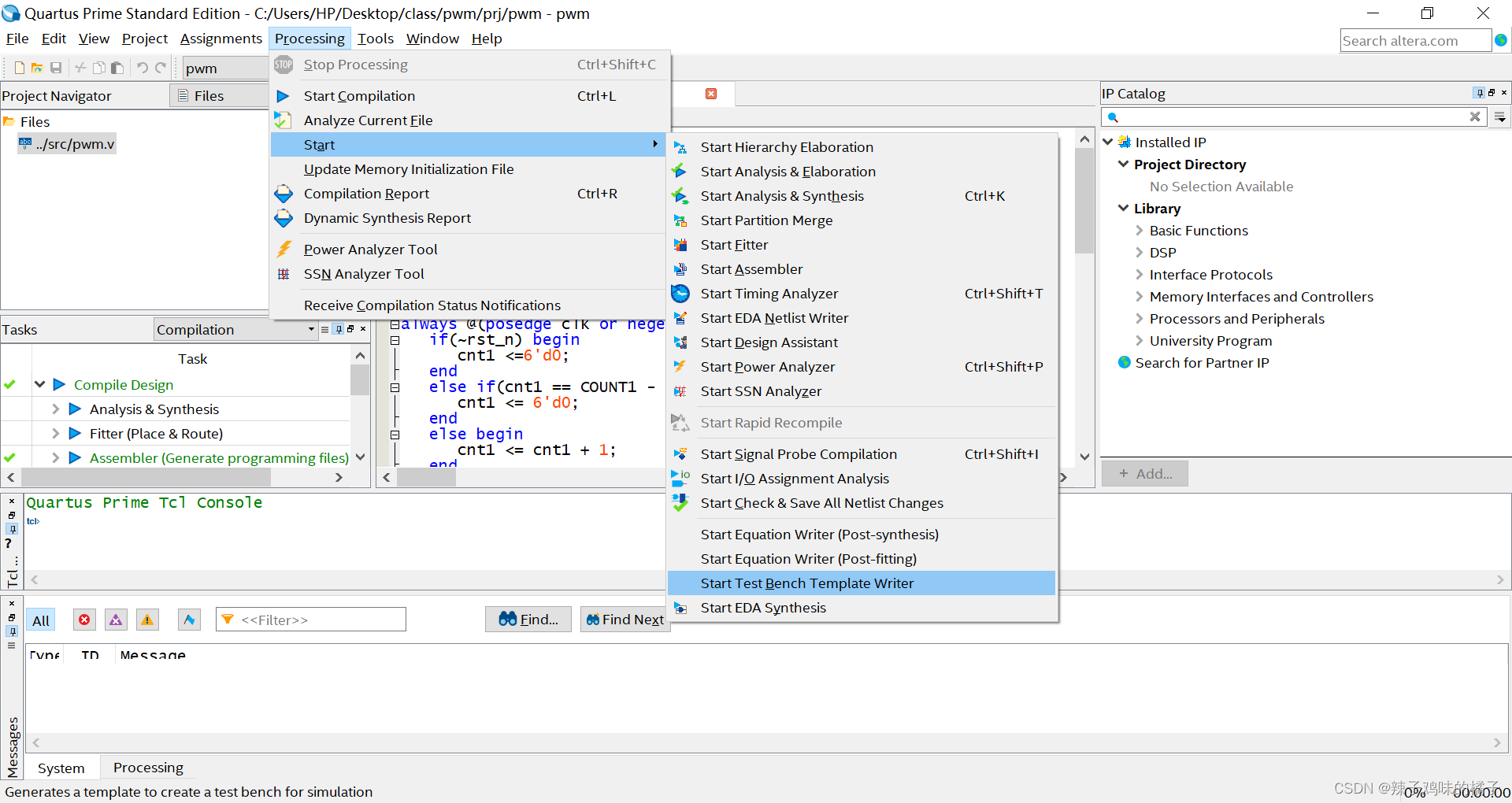This screenshot has height=803, width=1512.
Task: Click the Find... button in Messages
Action: point(528,620)
